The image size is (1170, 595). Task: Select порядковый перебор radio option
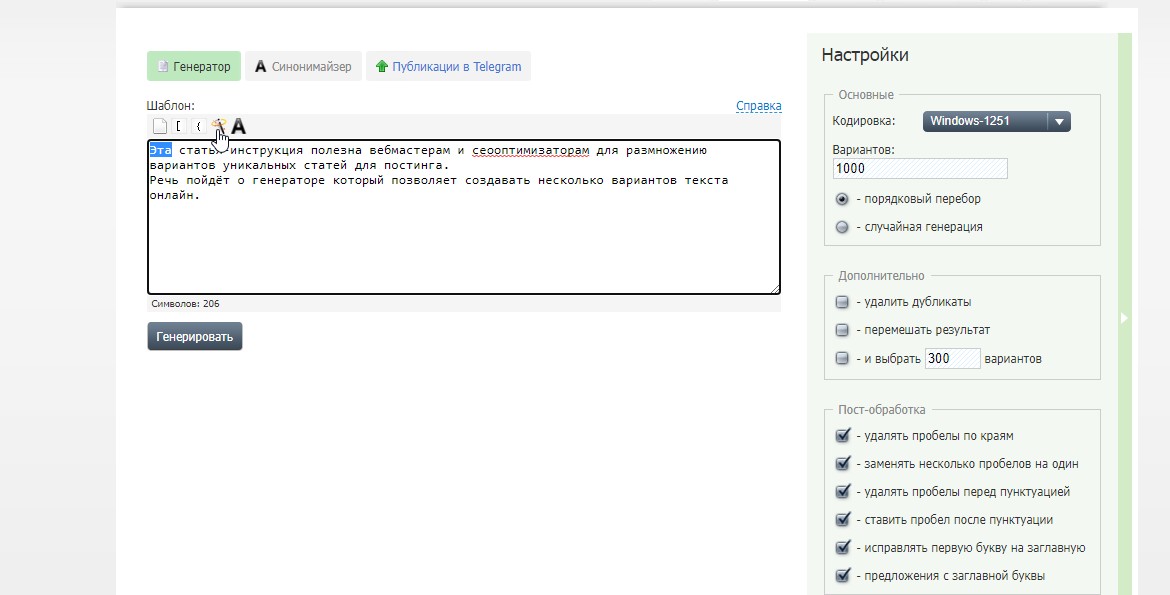coord(842,199)
